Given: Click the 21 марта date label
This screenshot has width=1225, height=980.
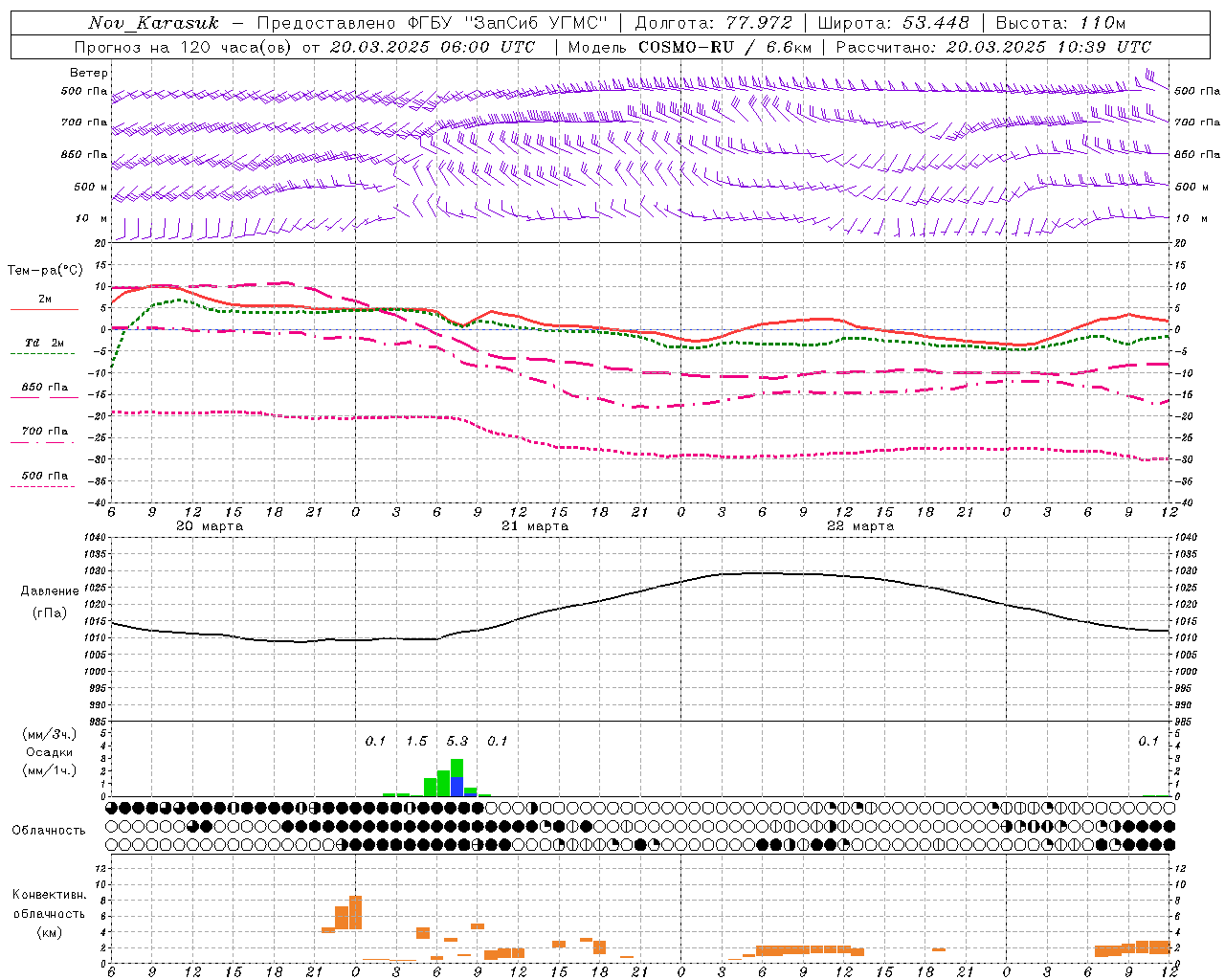Looking at the screenshot, I should 535,526.
